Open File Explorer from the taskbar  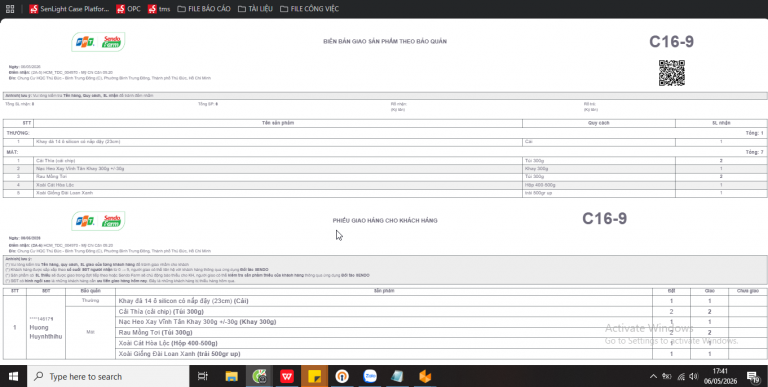pyautogui.click(x=231, y=376)
